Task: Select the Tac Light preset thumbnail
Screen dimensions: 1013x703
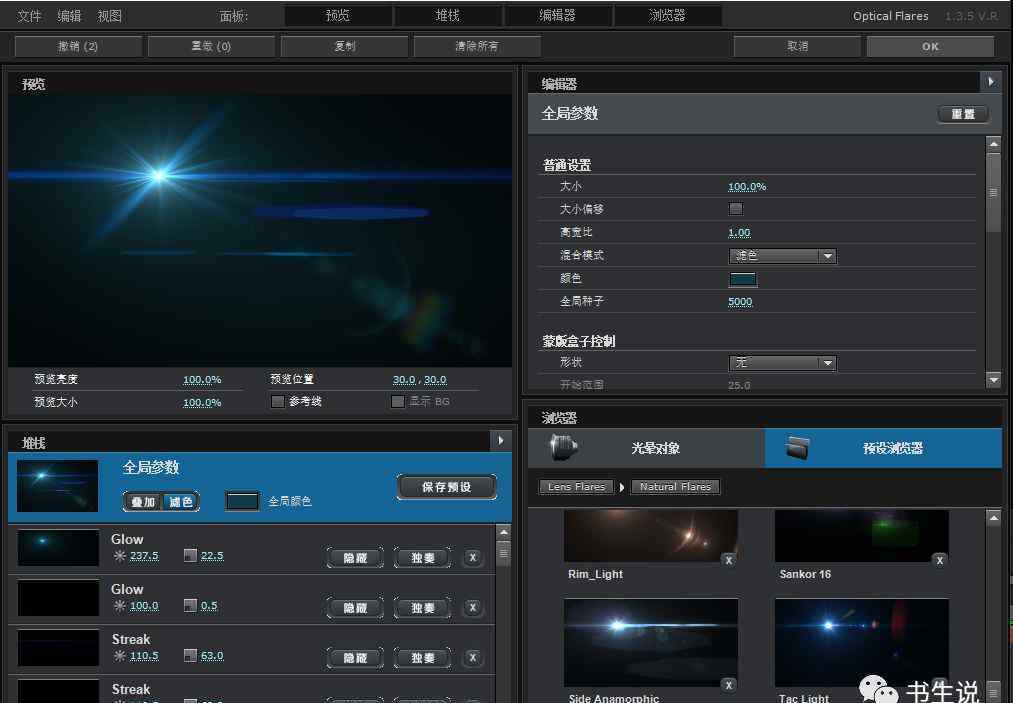Action: (862, 643)
